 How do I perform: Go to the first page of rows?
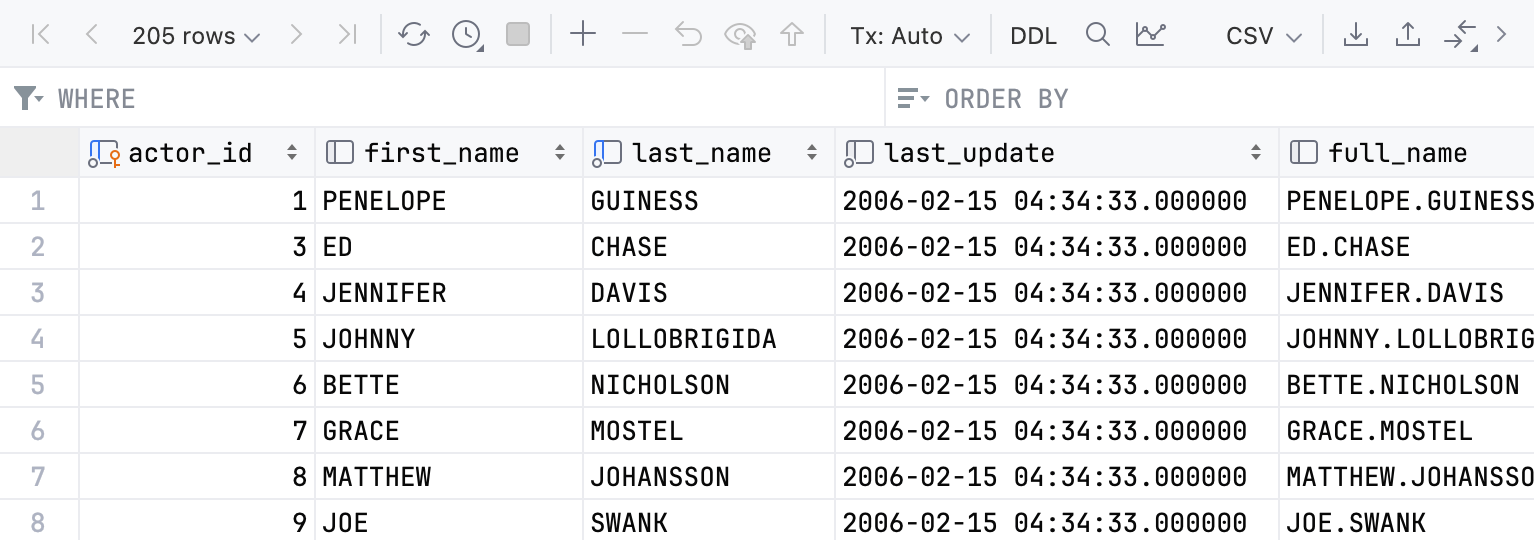point(41,35)
